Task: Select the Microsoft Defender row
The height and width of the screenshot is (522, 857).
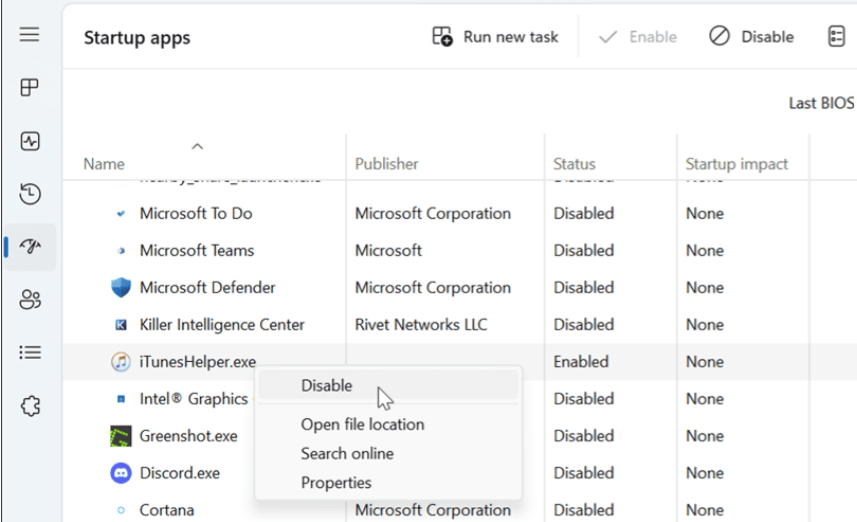Action: pos(207,288)
